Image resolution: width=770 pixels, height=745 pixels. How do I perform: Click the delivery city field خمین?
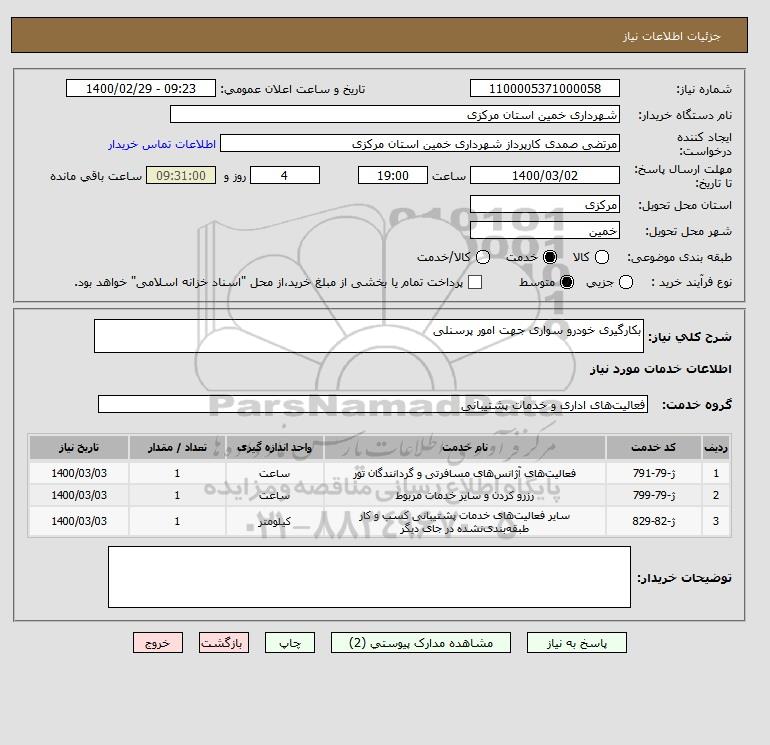(545, 230)
